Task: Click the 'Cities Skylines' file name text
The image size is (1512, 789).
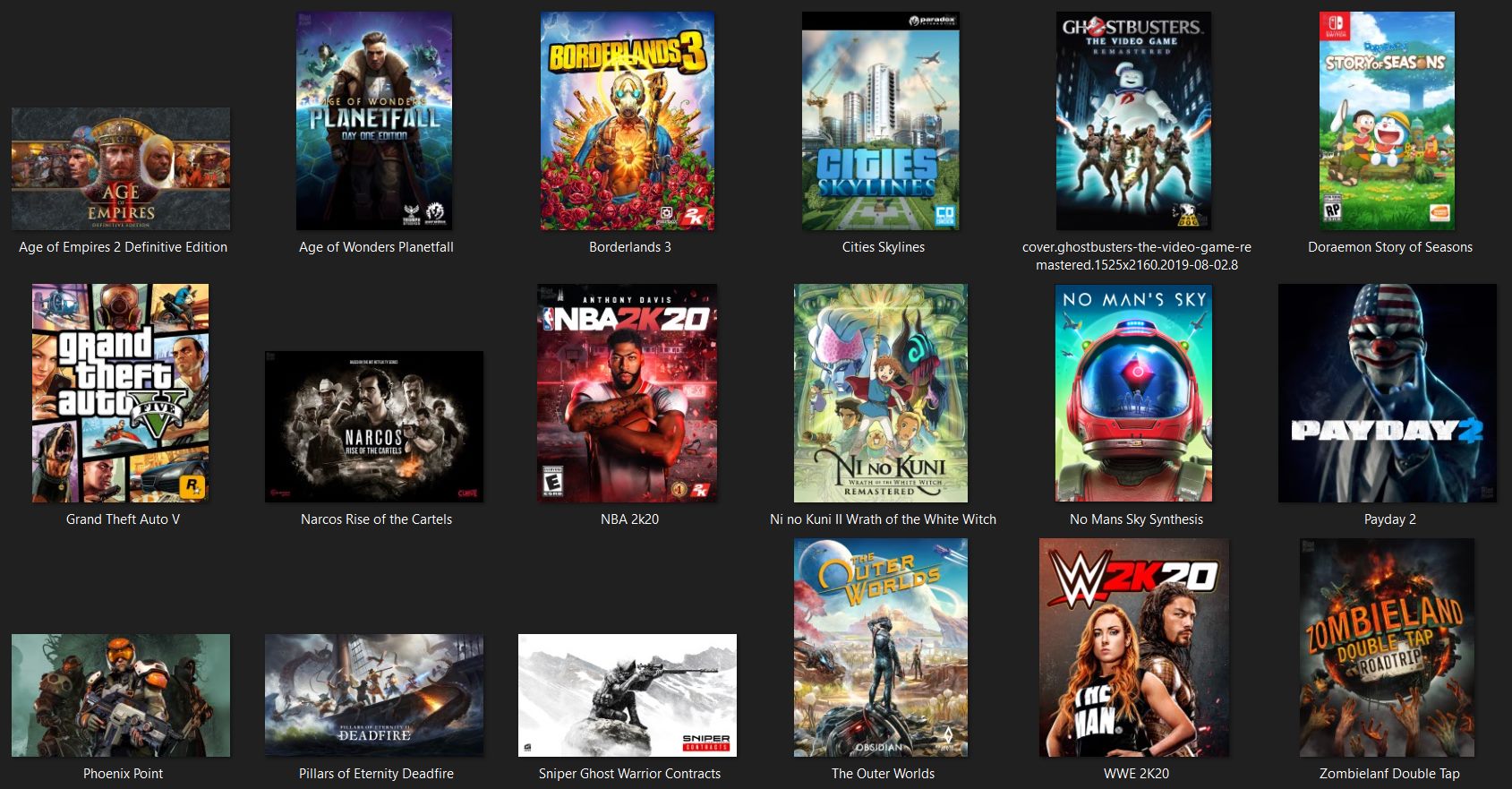Action: click(x=884, y=247)
